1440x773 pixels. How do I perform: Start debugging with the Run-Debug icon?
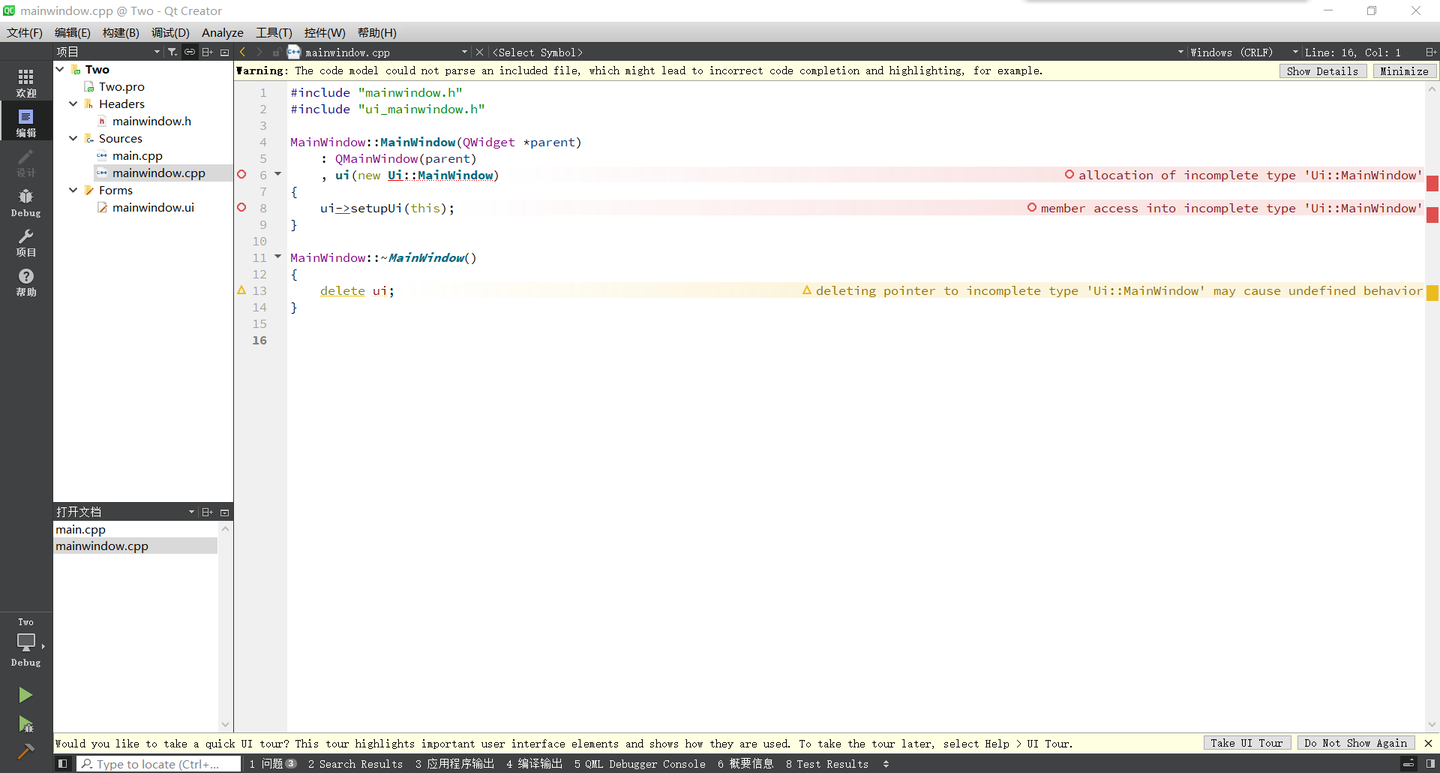pos(26,724)
